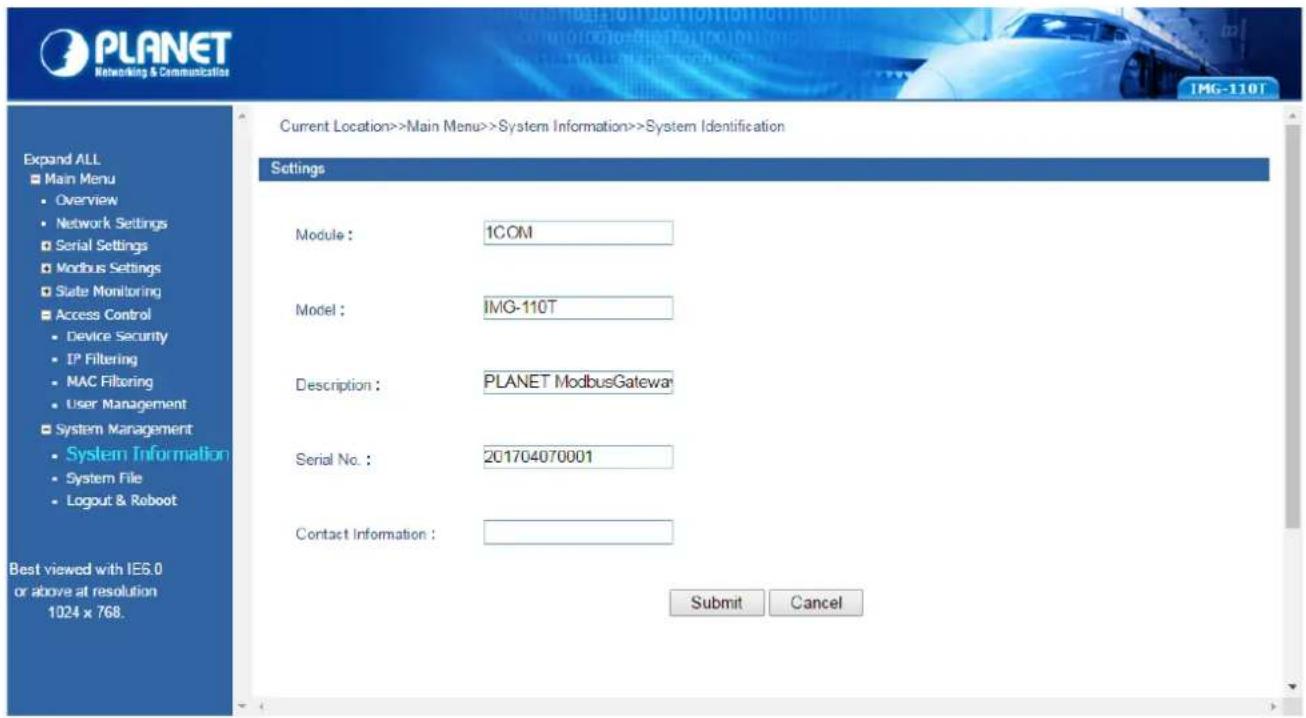
Task: Open Device Security settings
Action: 116,337
